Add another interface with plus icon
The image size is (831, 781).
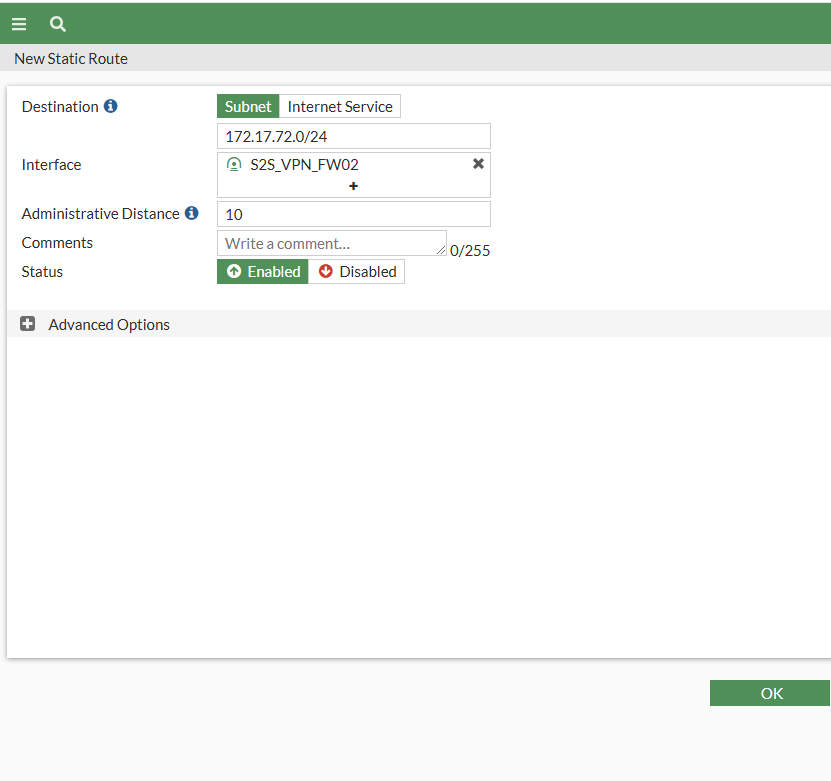353,186
